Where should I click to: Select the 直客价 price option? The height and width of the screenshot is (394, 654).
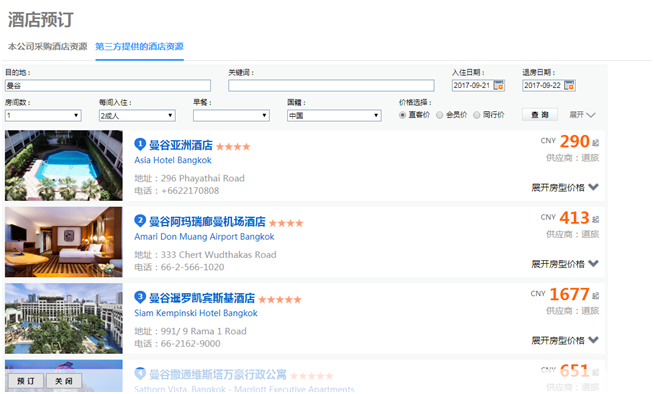tap(402, 115)
